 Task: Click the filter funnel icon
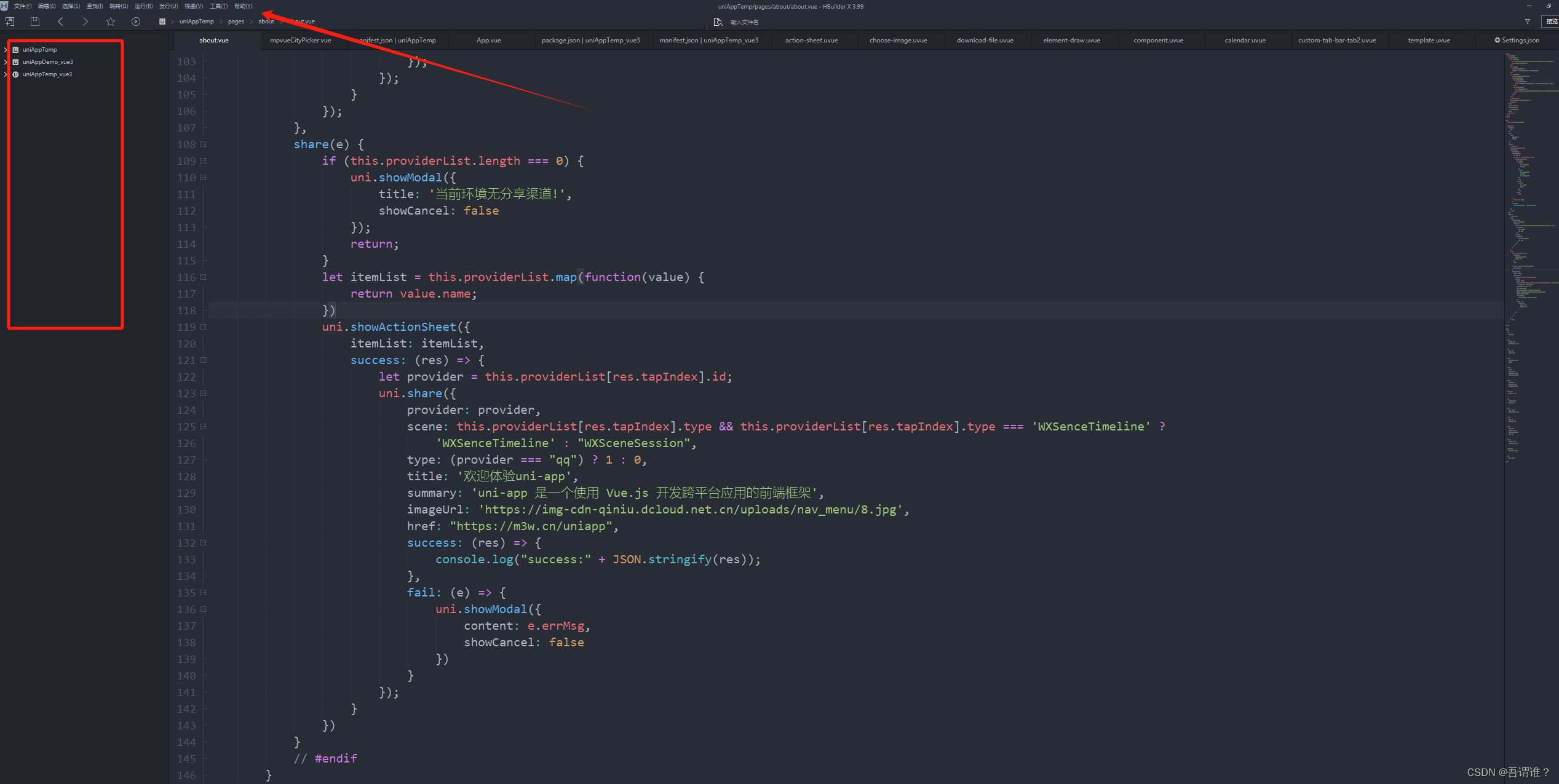pos(1528,22)
